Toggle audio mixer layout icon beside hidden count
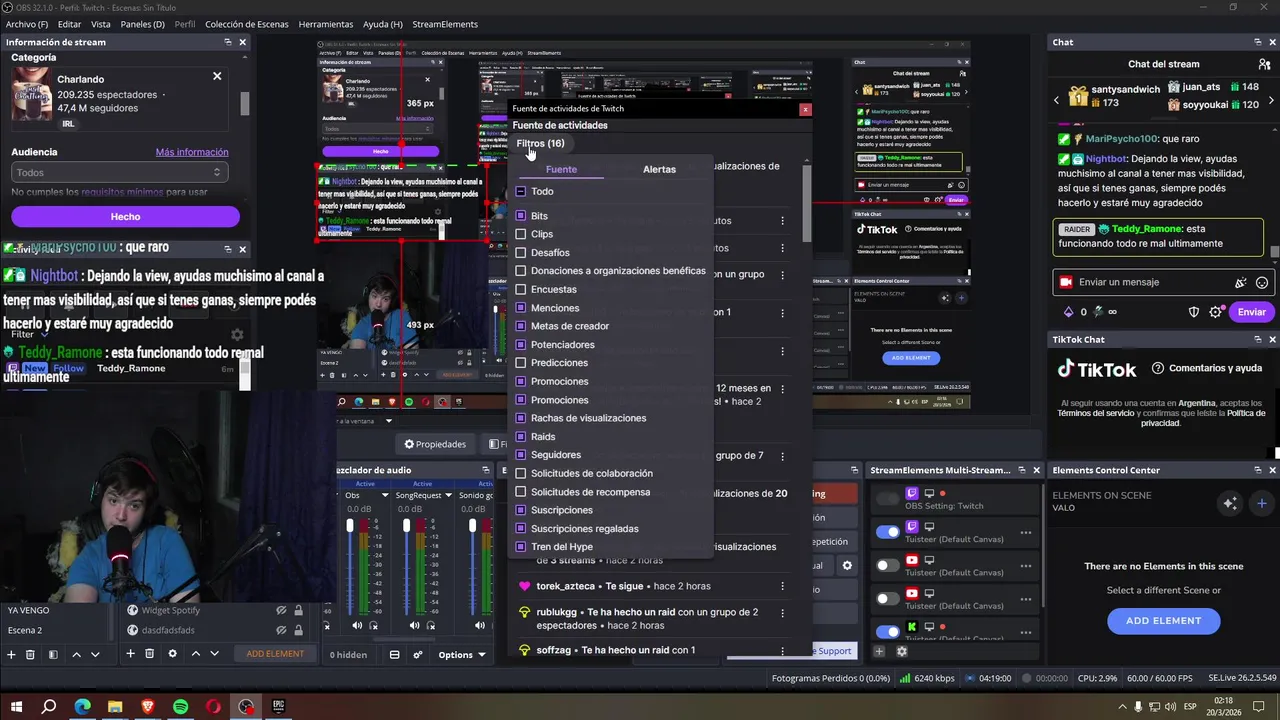 coord(394,655)
